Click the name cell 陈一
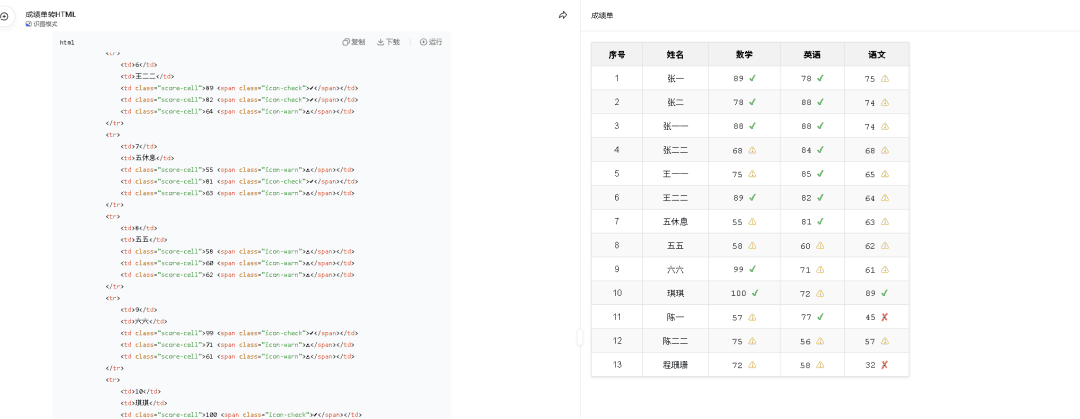Image resolution: width=1080 pixels, height=419 pixels. tap(676, 317)
